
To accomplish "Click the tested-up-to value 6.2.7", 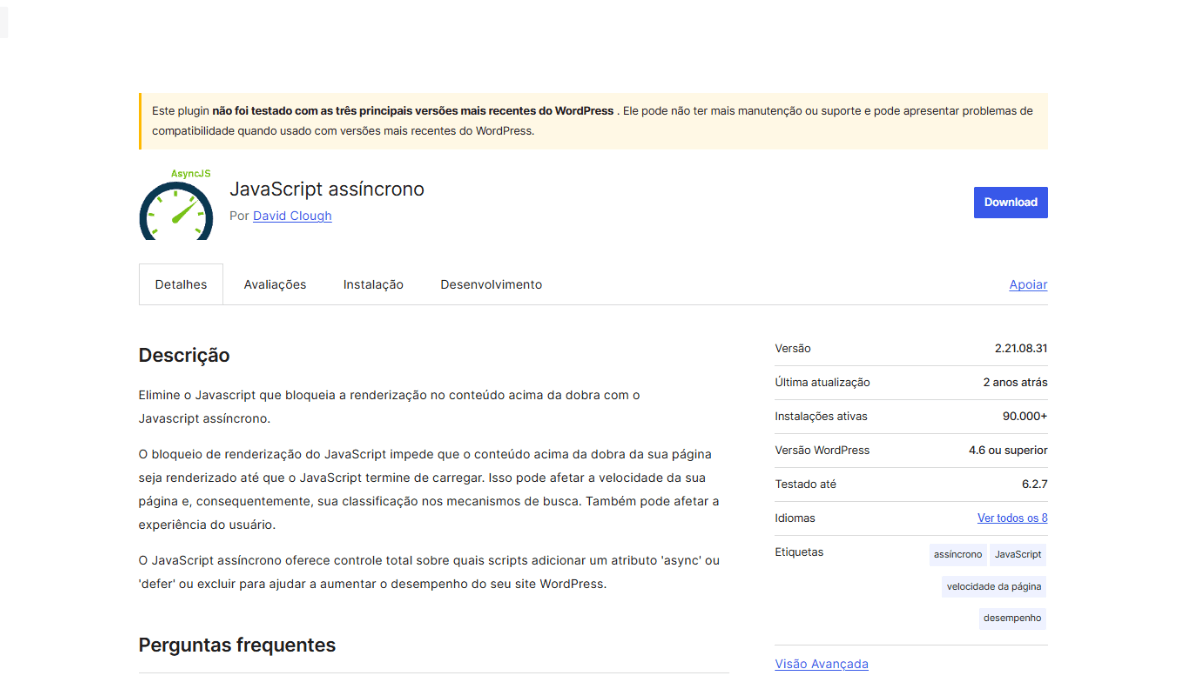I will coord(1034,484).
